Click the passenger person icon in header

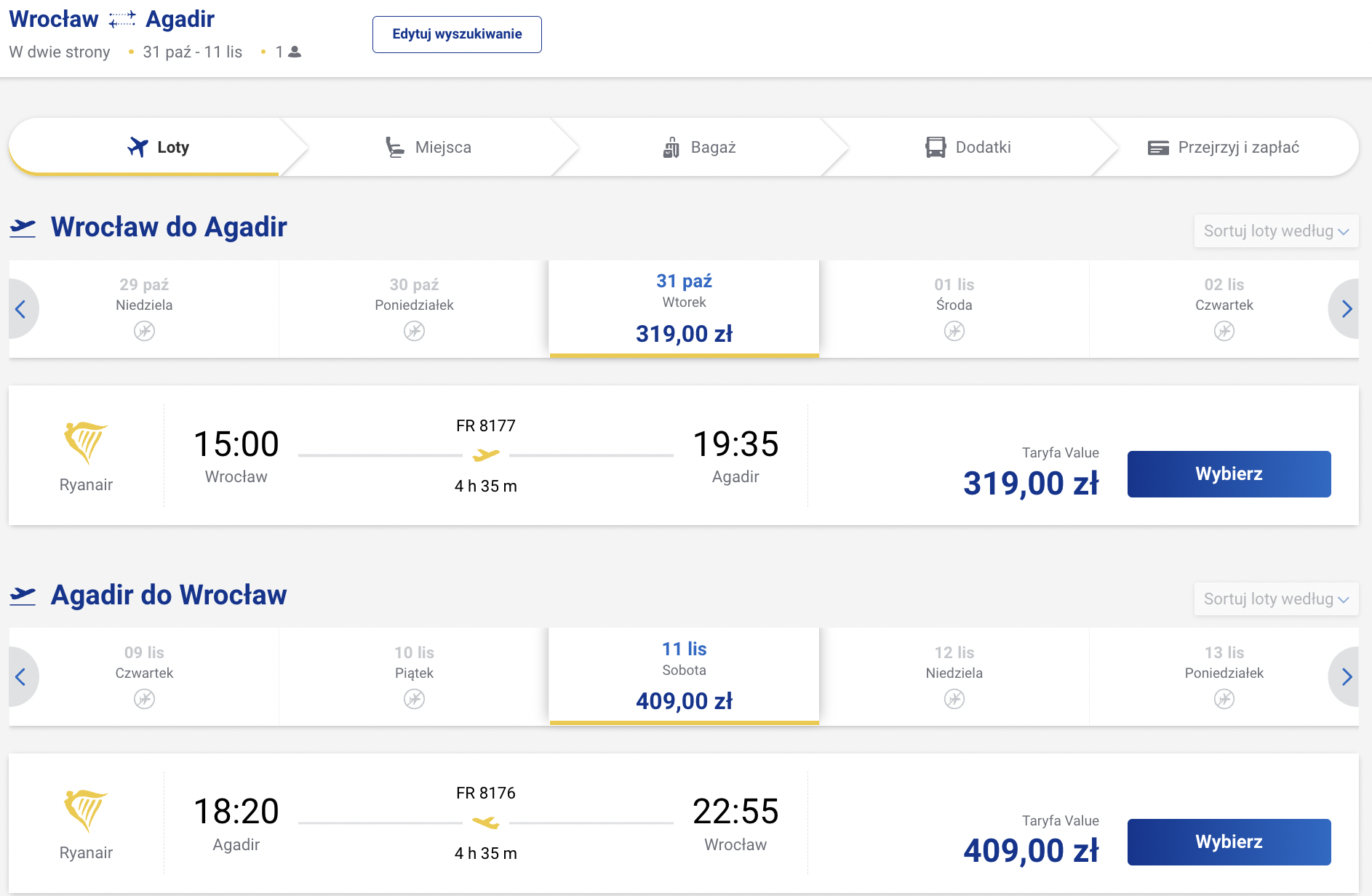(x=295, y=52)
